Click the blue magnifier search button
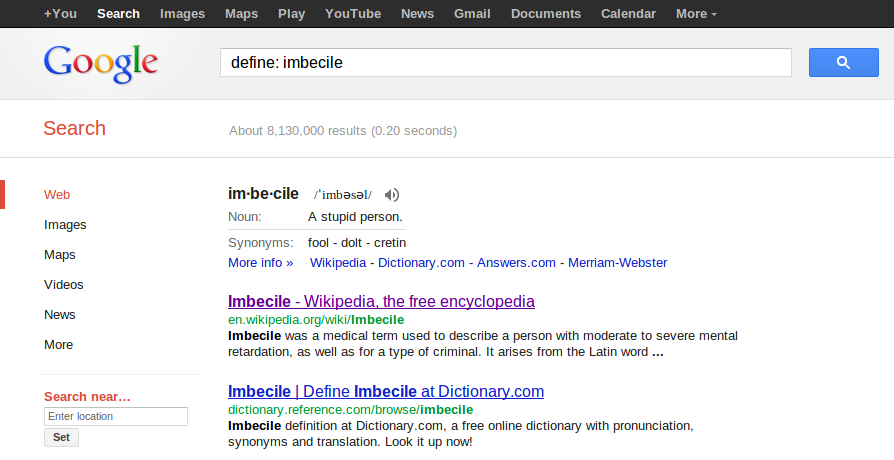 coord(843,63)
